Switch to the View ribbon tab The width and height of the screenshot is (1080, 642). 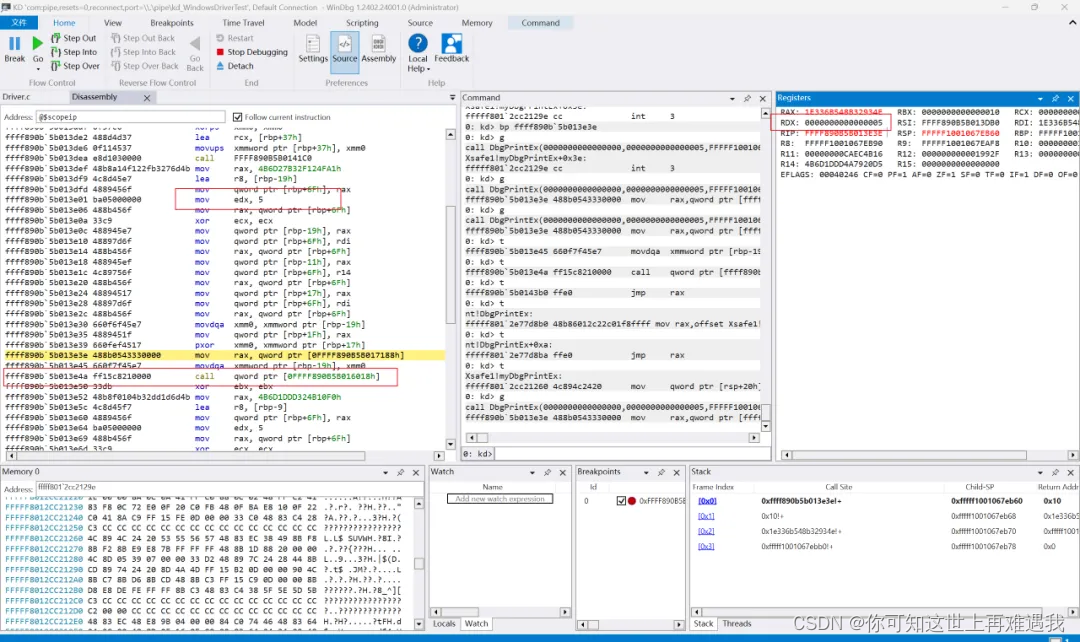coord(113,23)
